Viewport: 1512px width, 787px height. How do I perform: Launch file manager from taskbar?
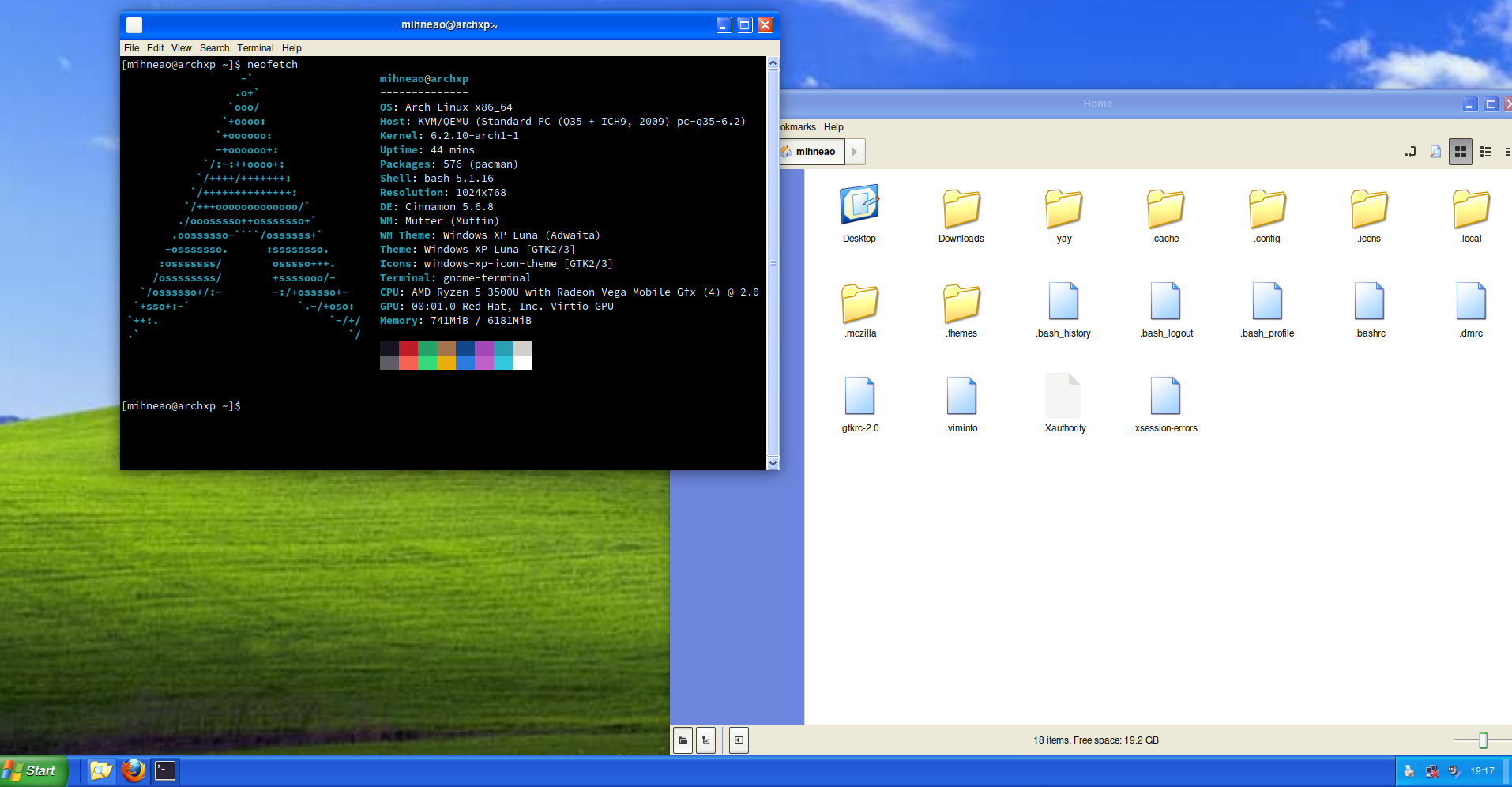pyautogui.click(x=100, y=770)
